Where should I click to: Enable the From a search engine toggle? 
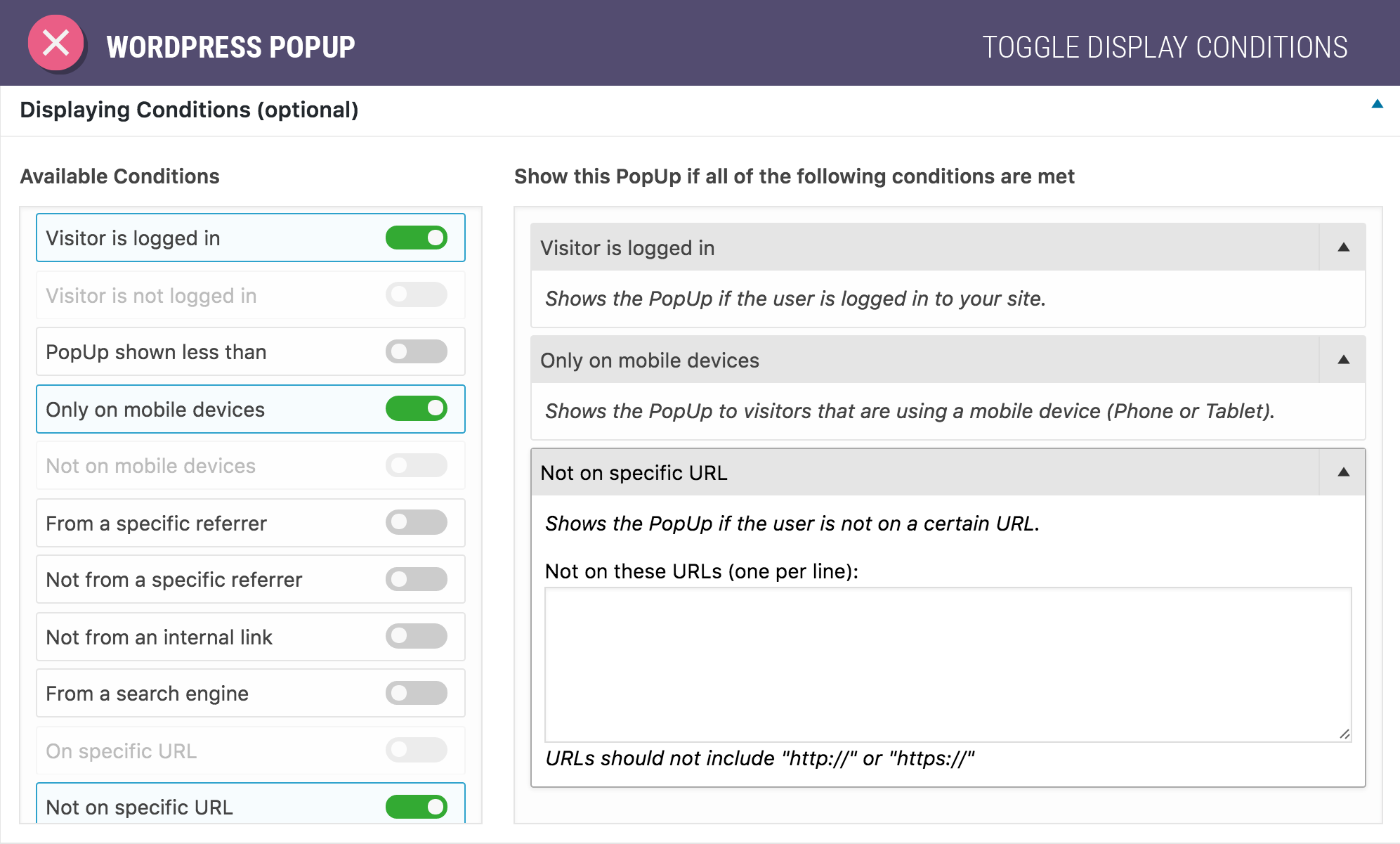[x=417, y=693]
